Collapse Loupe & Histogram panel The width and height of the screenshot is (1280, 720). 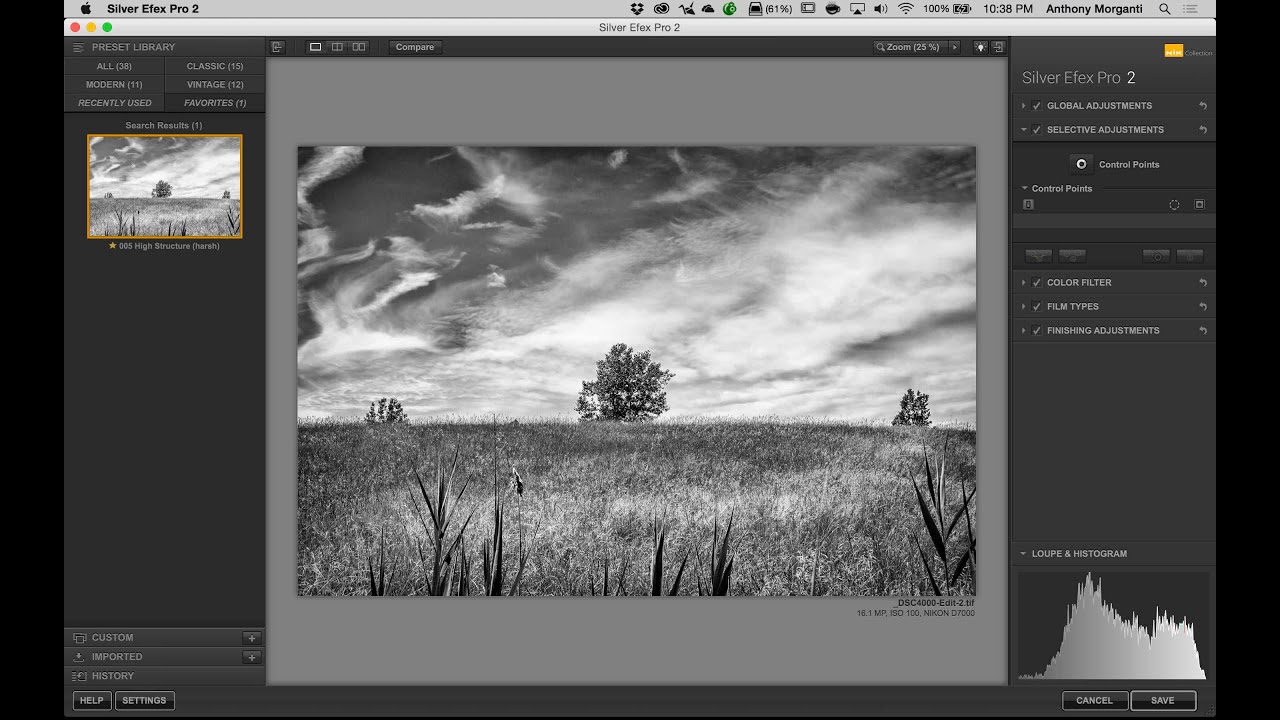point(1024,554)
